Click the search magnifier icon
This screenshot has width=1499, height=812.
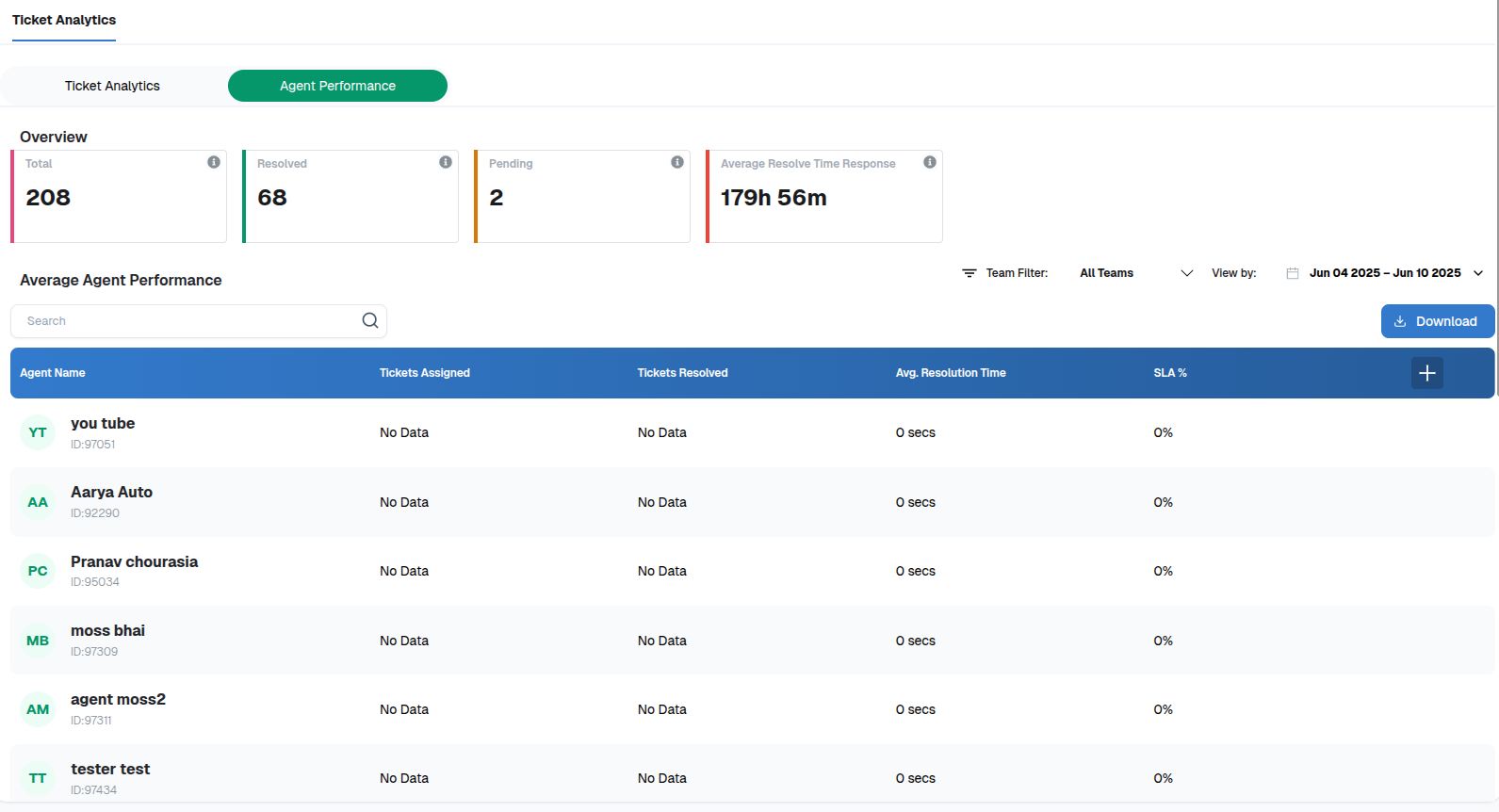[x=370, y=320]
